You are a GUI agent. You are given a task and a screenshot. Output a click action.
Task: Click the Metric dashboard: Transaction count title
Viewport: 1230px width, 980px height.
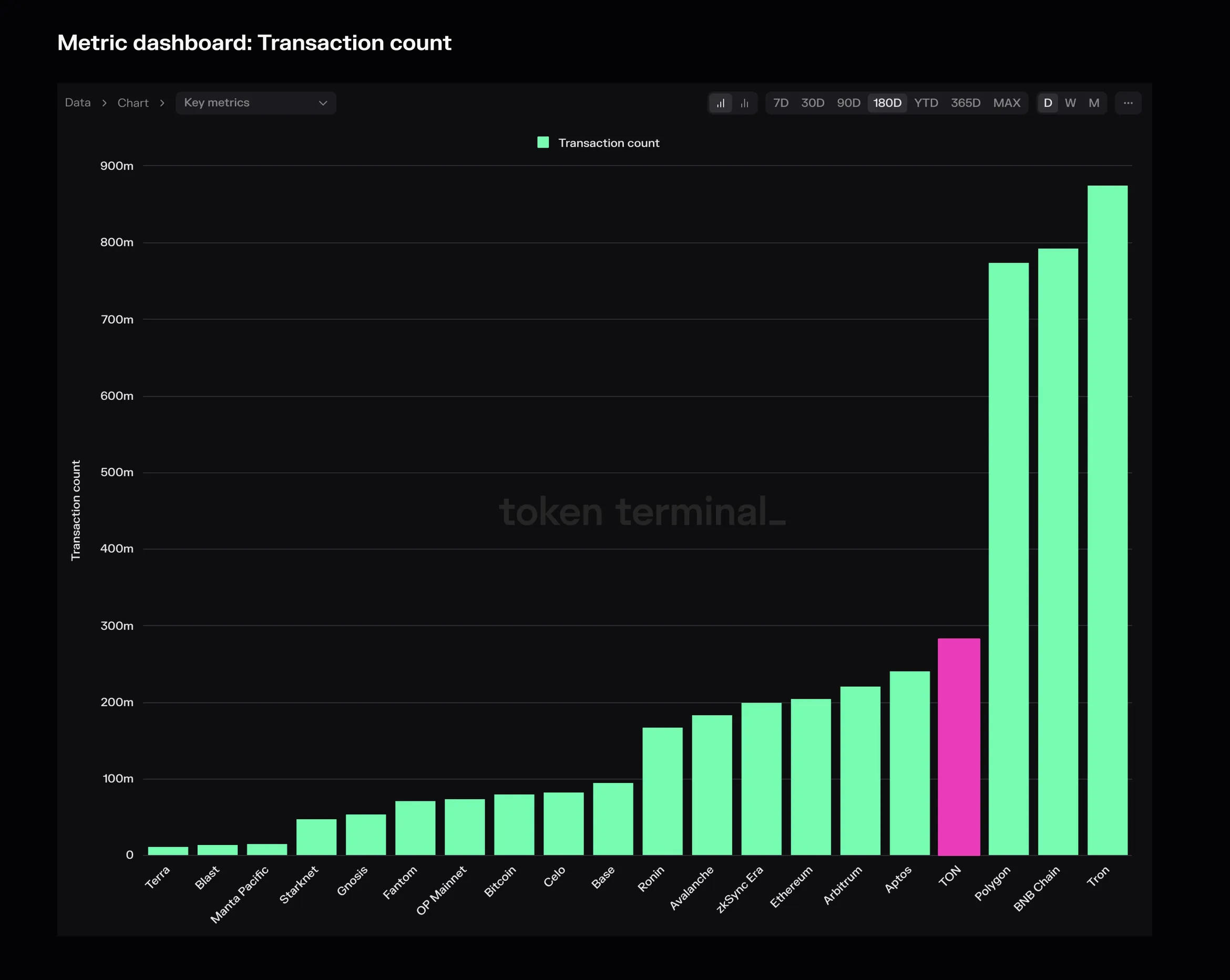[x=254, y=43]
